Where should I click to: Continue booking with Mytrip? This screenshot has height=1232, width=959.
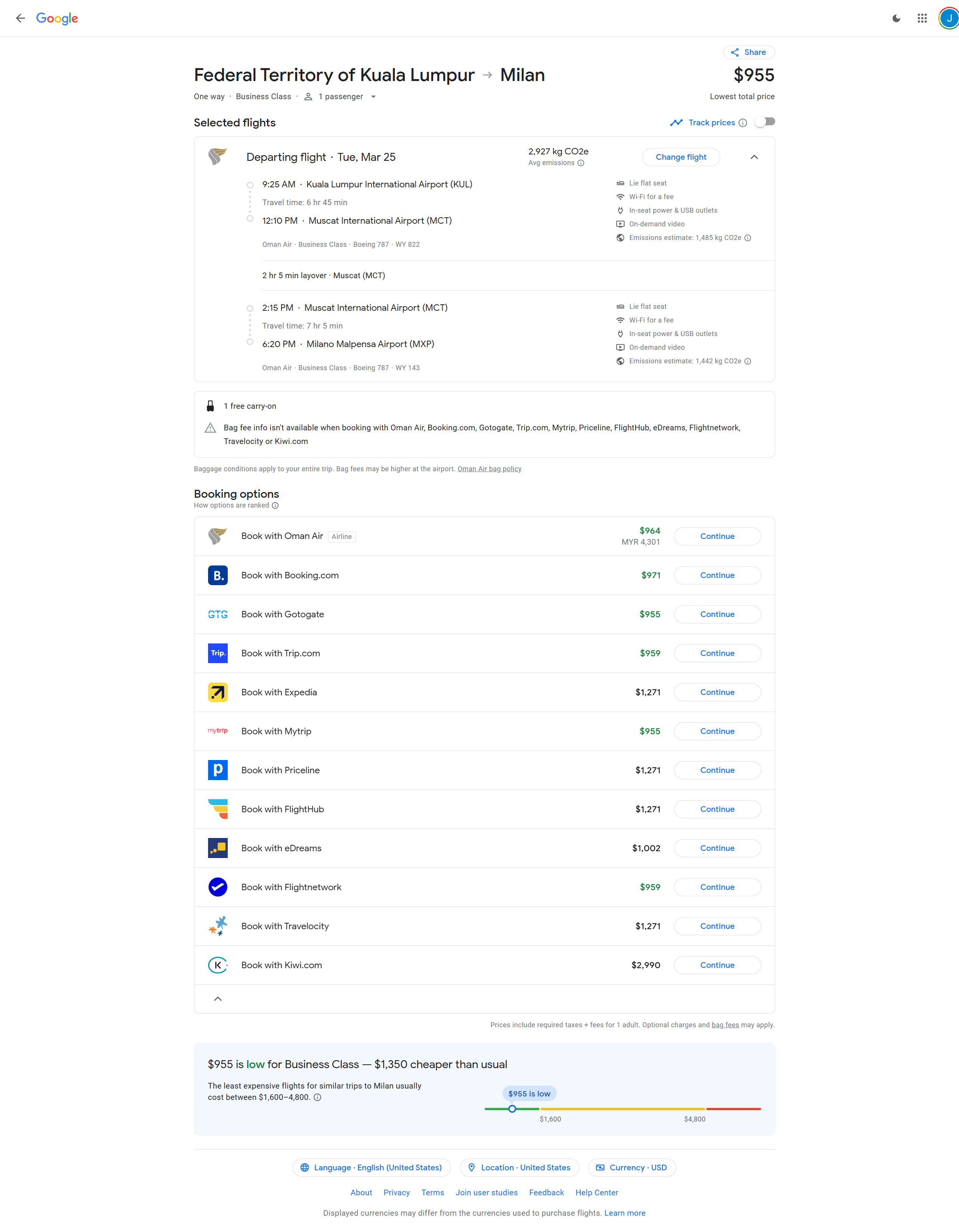pos(717,731)
